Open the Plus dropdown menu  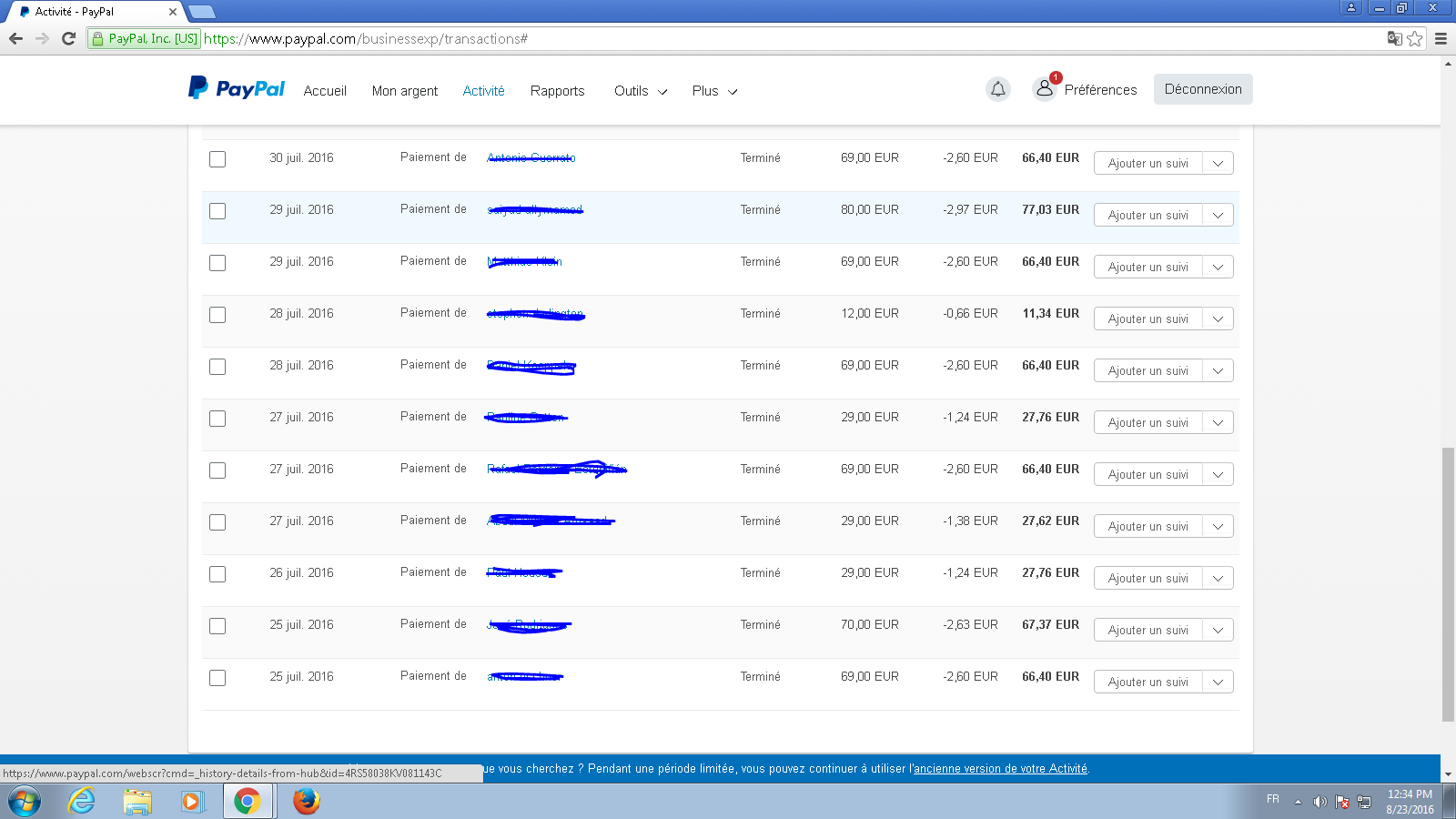click(714, 91)
